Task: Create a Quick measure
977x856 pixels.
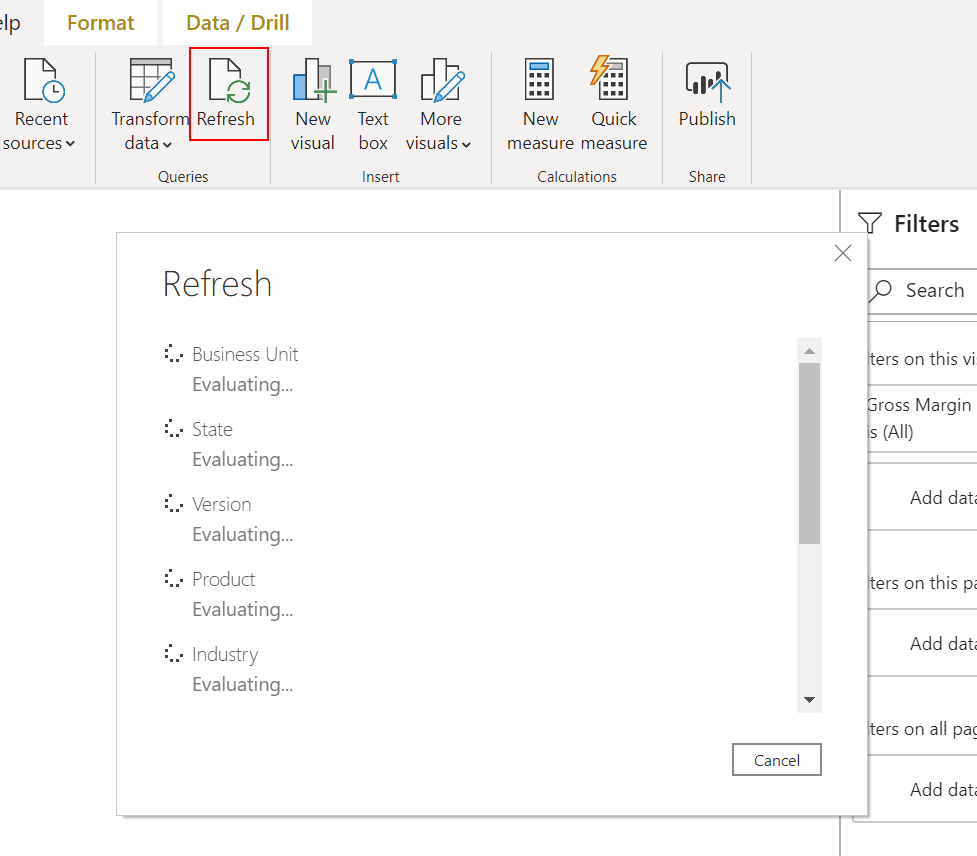Action: [613, 82]
